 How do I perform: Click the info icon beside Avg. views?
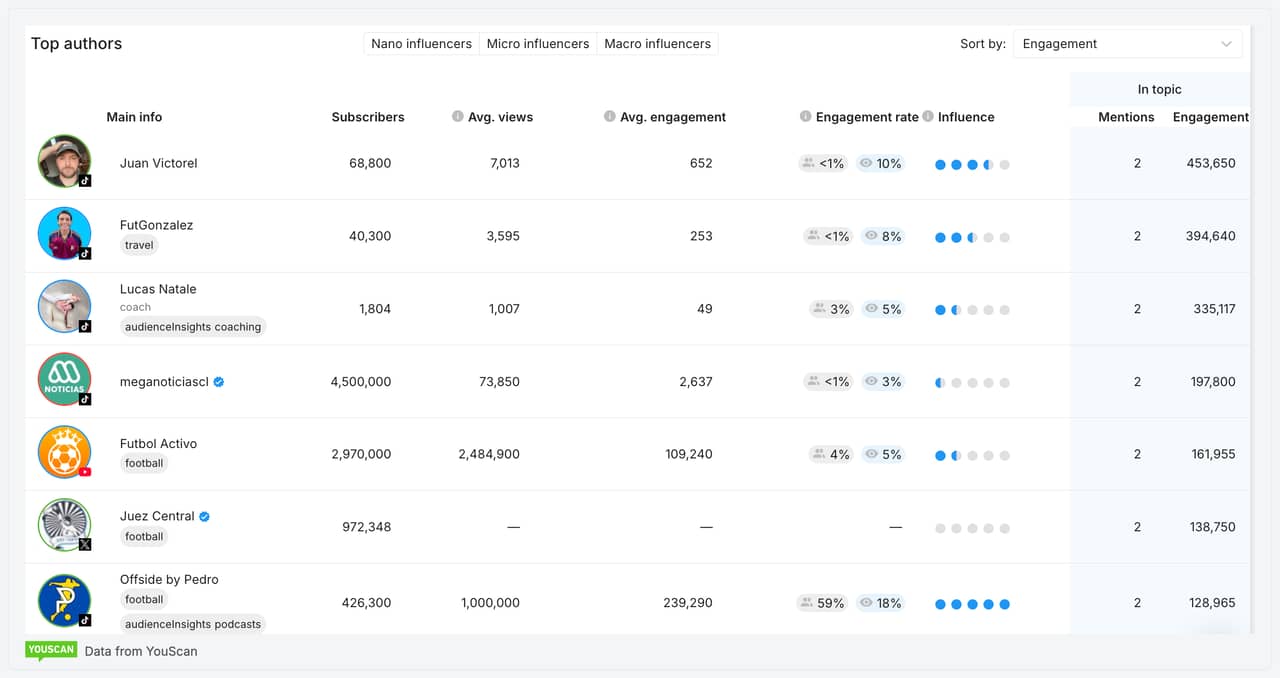pyautogui.click(x=458, y=117)
